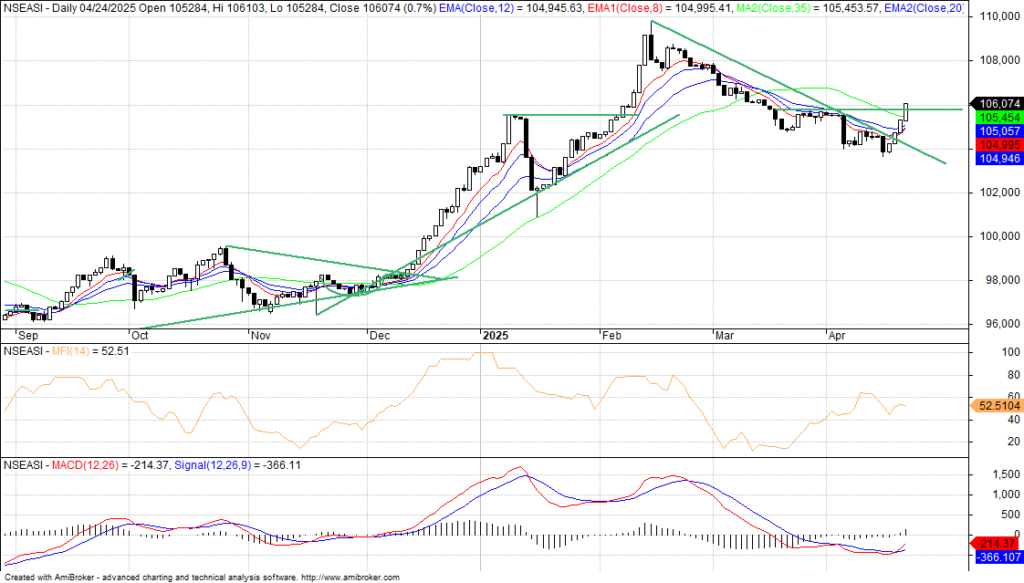
Task: Select the orange 52.5104 MFI value tag
Action: (997, 406)
